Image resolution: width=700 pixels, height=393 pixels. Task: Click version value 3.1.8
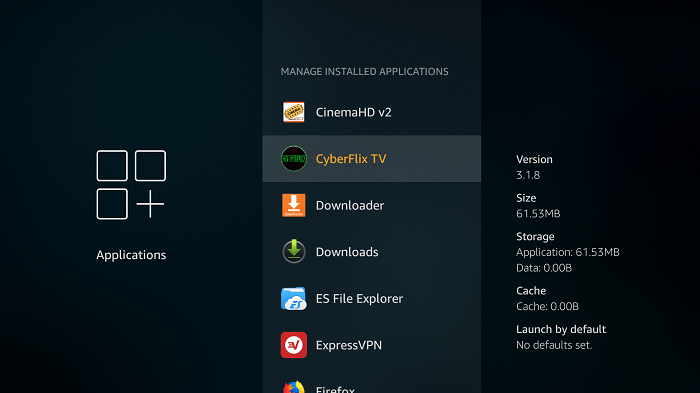pyautogui.click(x=528, y=175)
